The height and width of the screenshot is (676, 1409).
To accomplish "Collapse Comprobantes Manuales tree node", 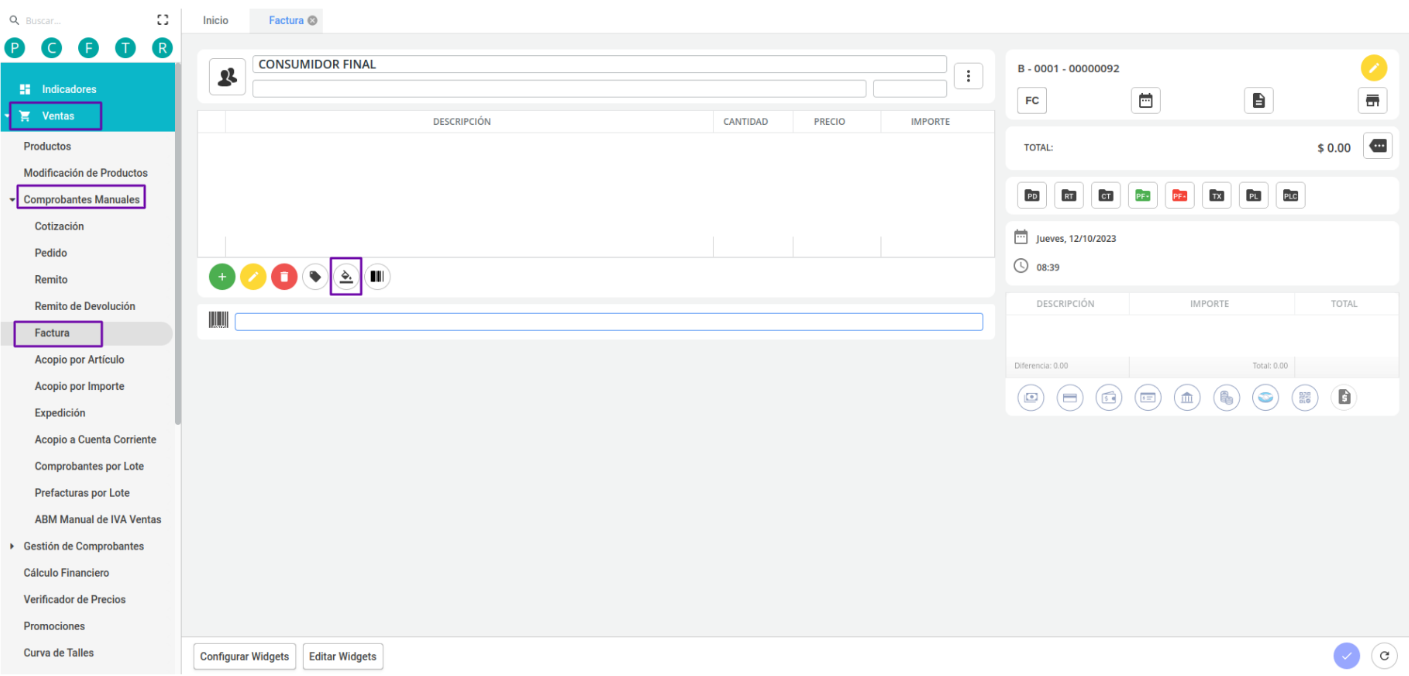I will (x=12, y=200).
